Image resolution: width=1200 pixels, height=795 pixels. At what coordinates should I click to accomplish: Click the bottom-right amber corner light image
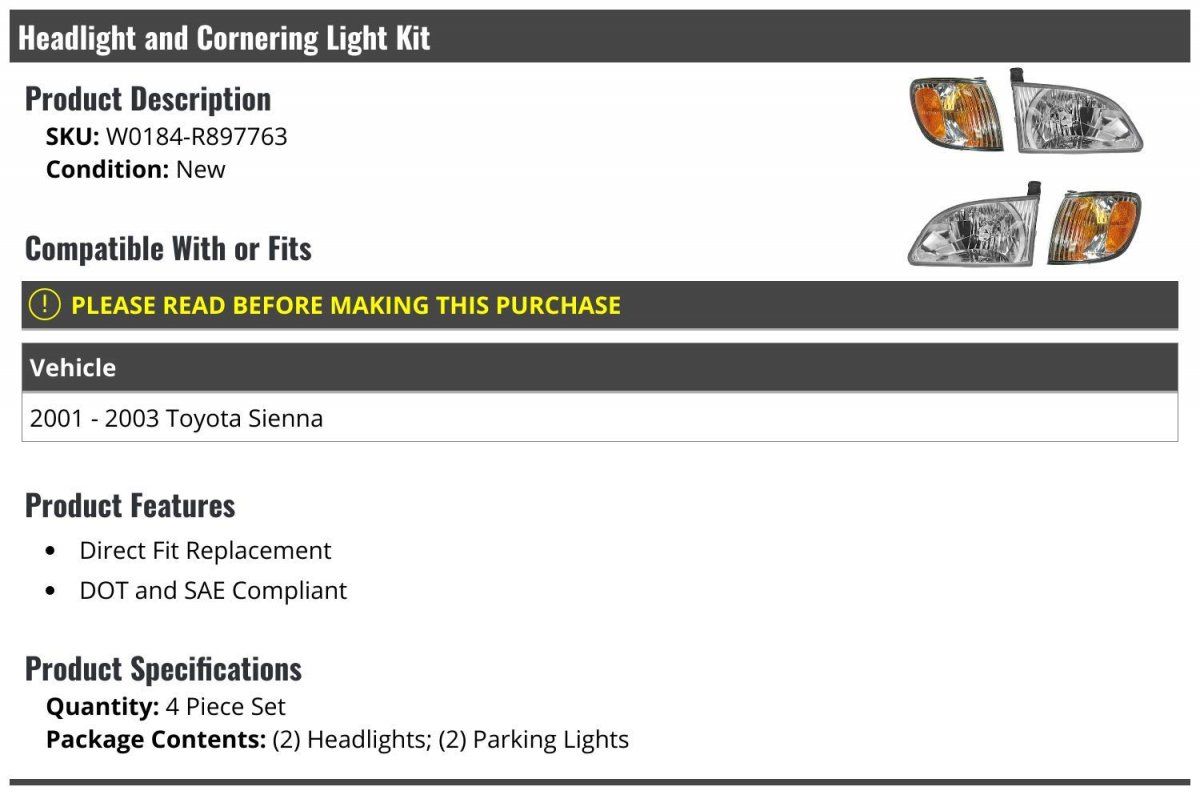tap(1095, 227)
